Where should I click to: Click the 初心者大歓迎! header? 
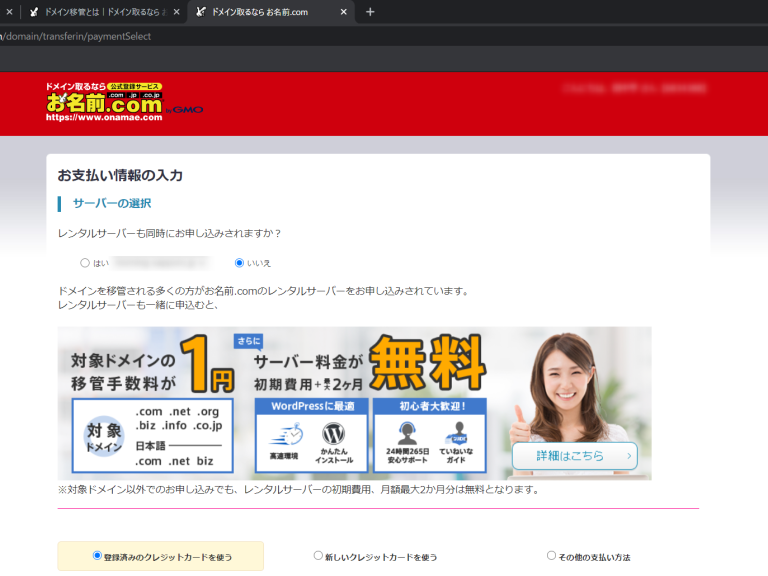pyautogui.click(x=431, y=406)
